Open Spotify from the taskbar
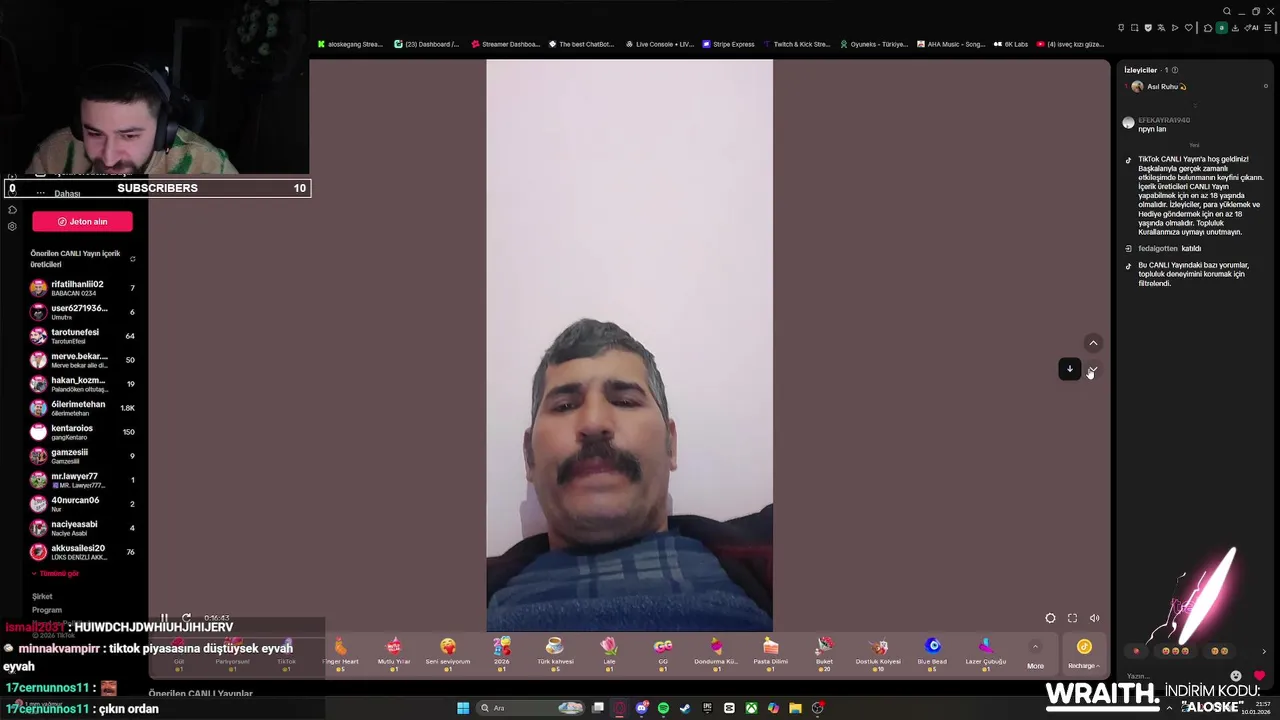Image resolution: width=1280 pixels, height=720 pixels. 663,708
